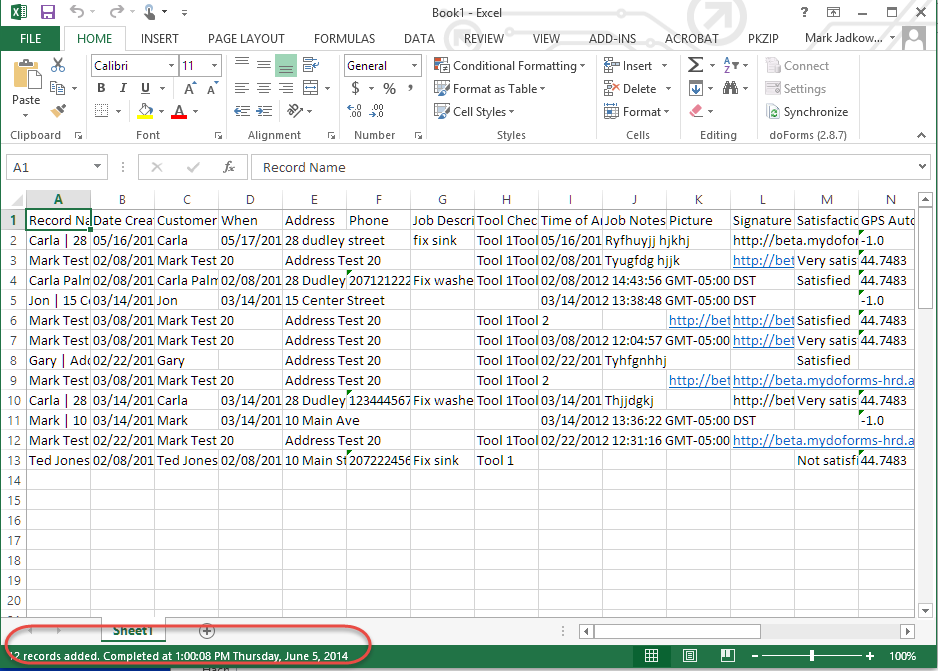The image size is (938, 671).
Task: Click the Cut scissors icon
Action: [58, 65]
